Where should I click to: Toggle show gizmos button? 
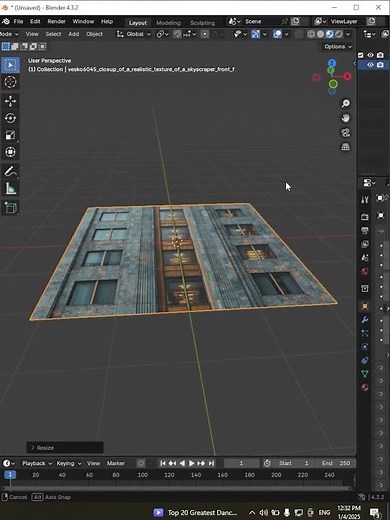pyautogui.click(x=256, y=34)
